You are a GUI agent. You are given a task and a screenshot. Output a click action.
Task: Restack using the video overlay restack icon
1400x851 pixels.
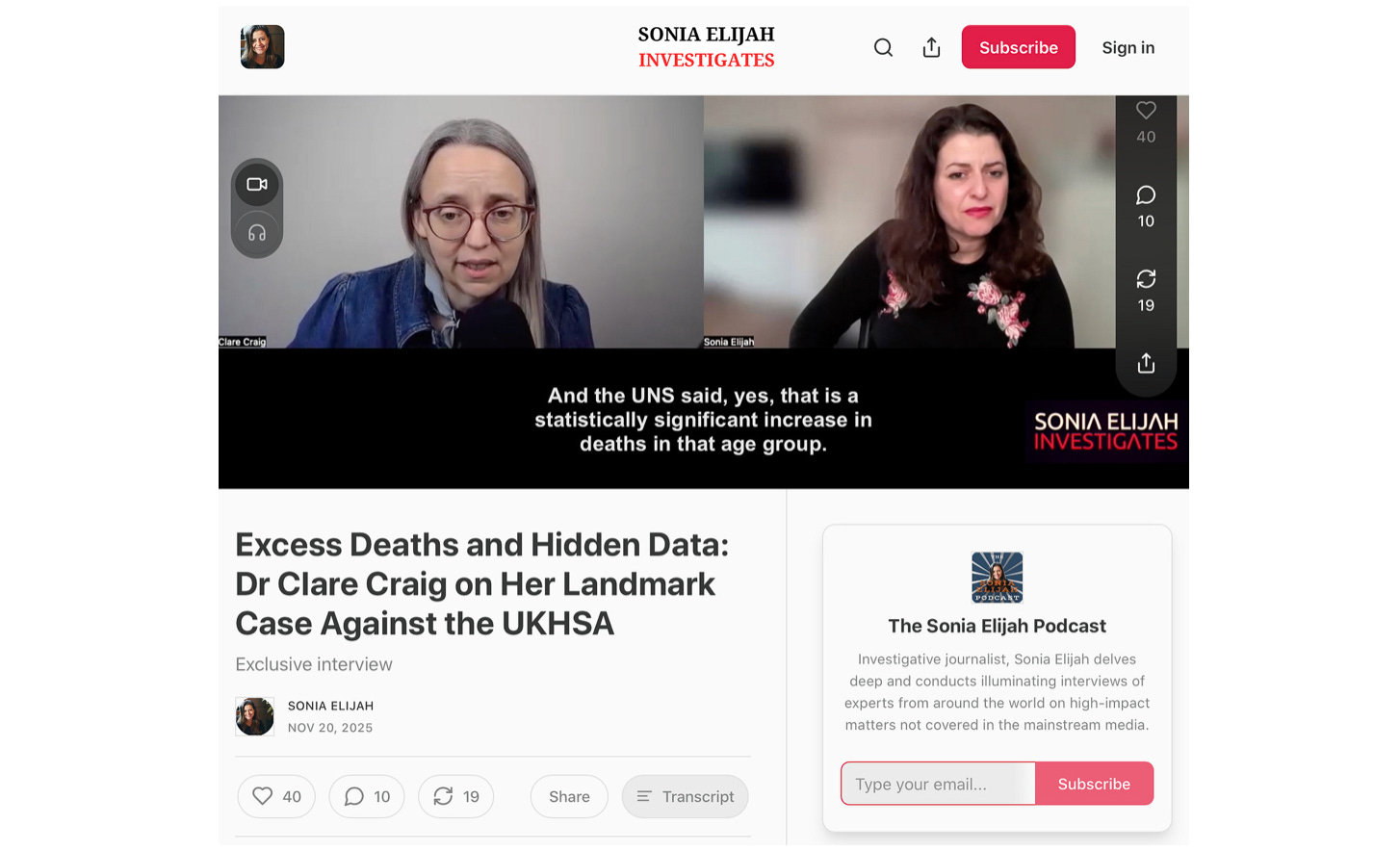click(x=1146, y=279)
